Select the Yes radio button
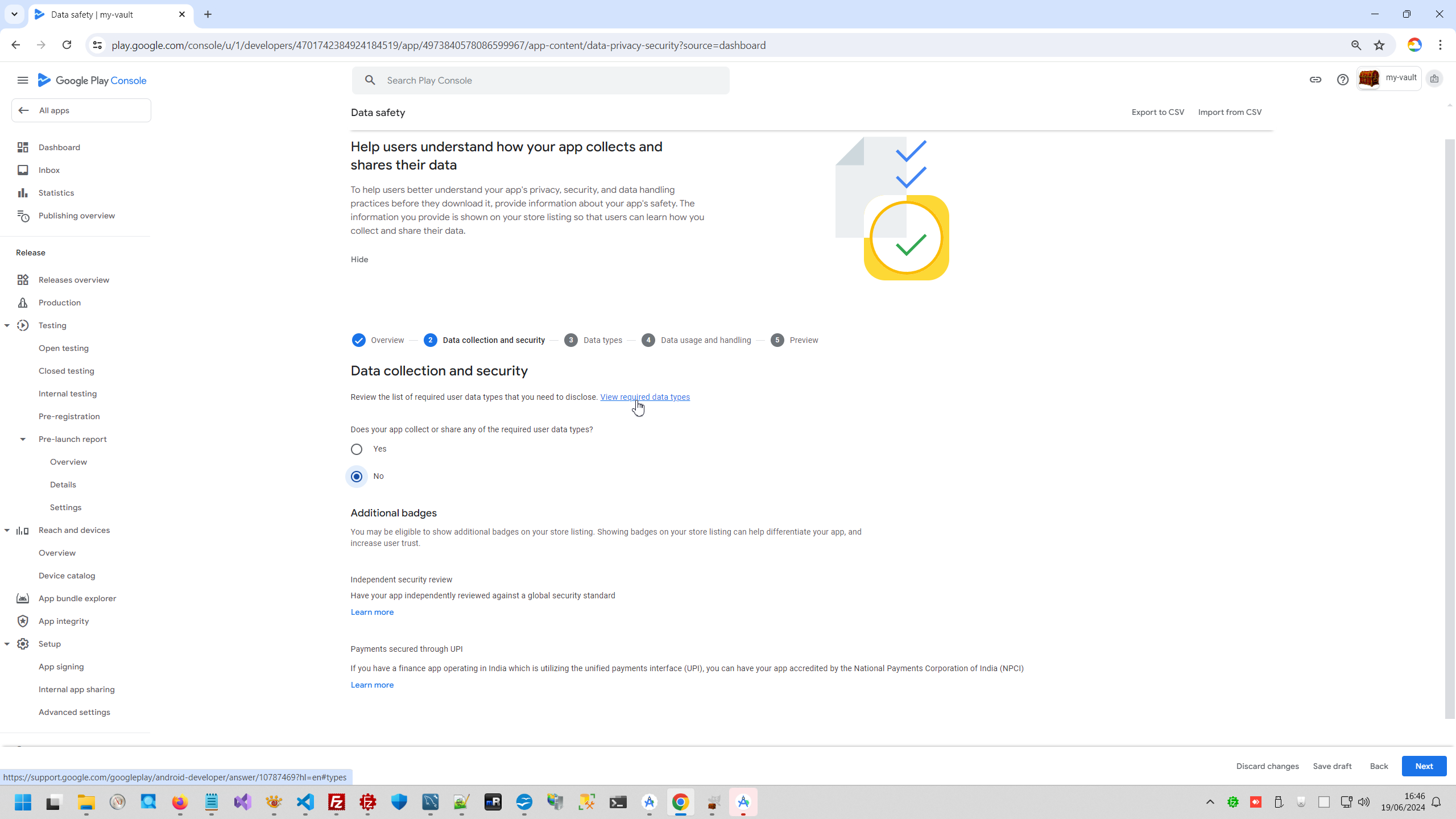Image resolution: width=1456 pixels, height=819 pixels. 357,449
